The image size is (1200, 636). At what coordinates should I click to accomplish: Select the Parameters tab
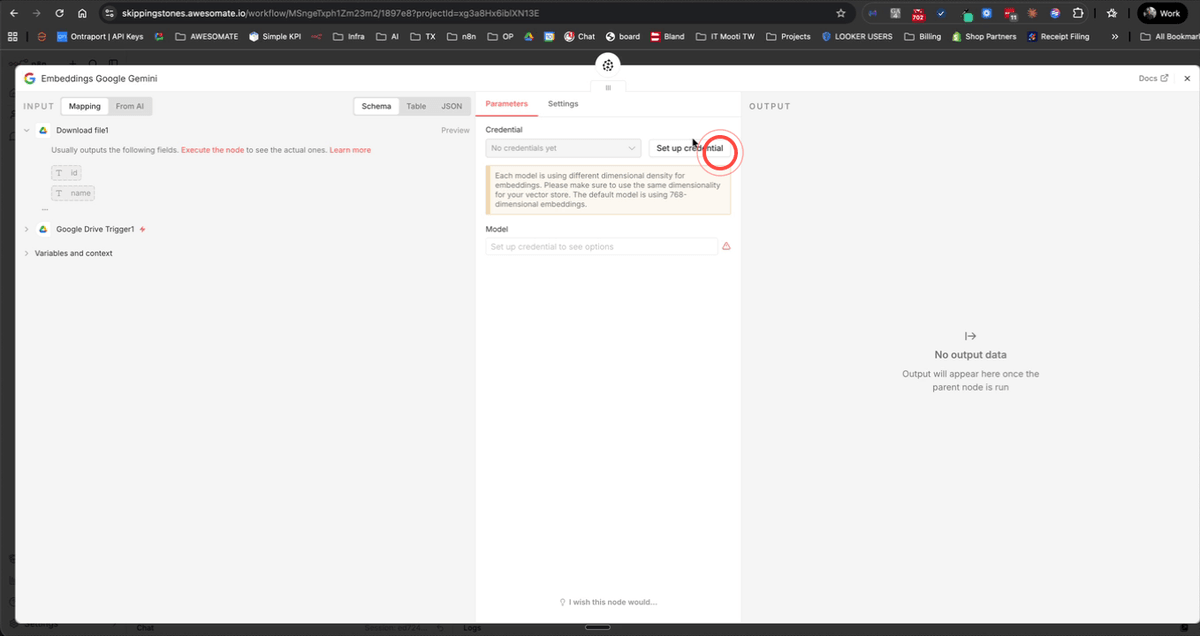[x=506, y=104]
